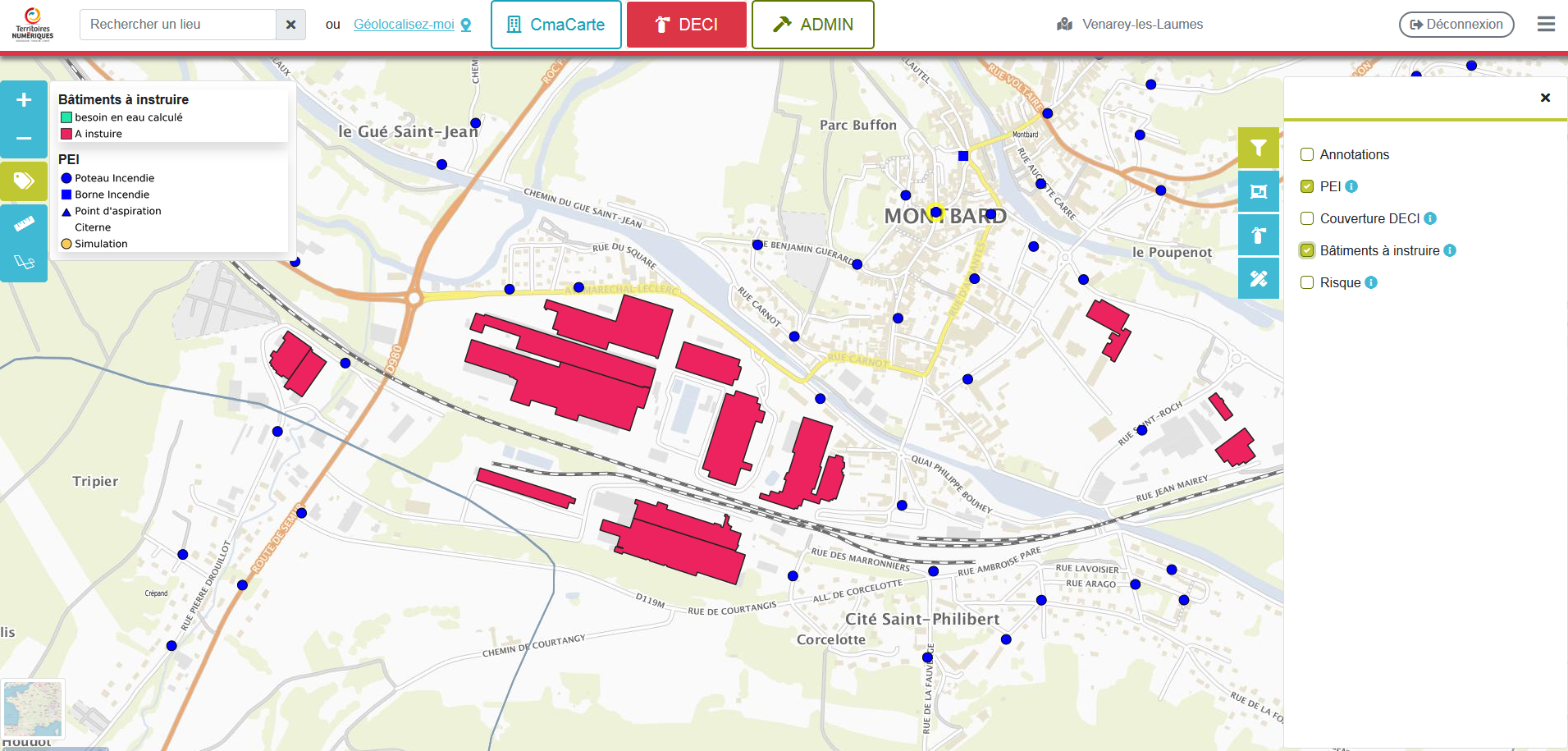Screen dimensions: 1568x751
Task: Click the map extent frame icon
Action: (1258, 191)
